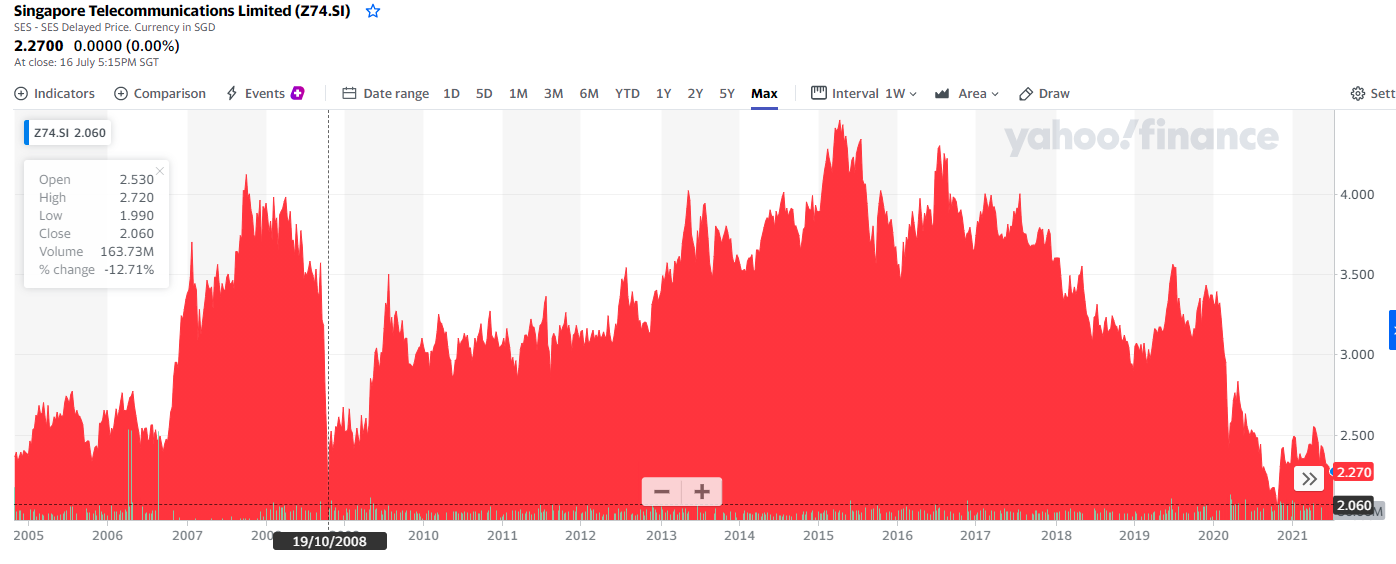This screenshot has width=1396, height=564.
Task: Select the 3M time range
Action: point(553,93)
